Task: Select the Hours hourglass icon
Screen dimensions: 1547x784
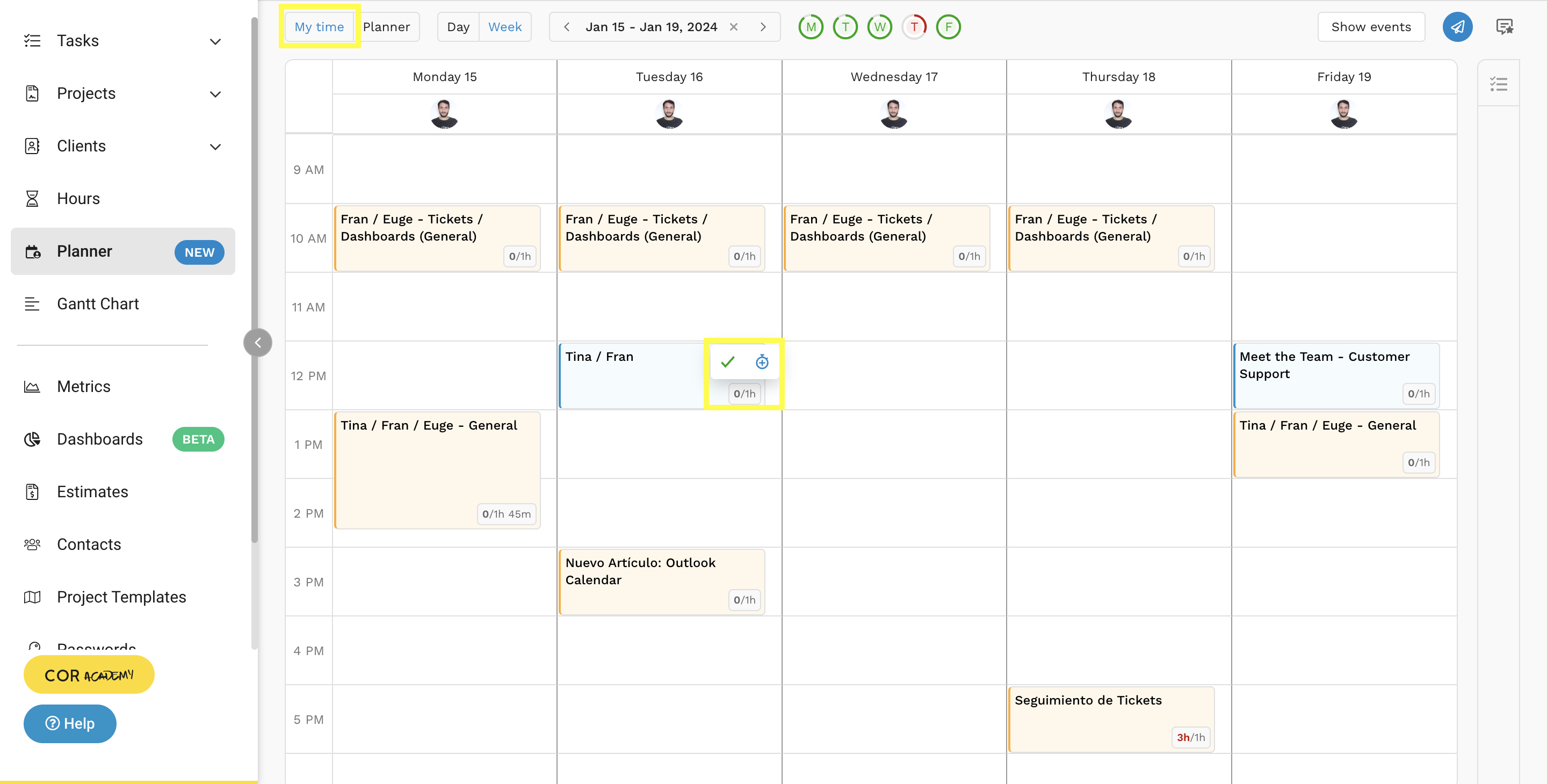Action: tap(32, 198)
